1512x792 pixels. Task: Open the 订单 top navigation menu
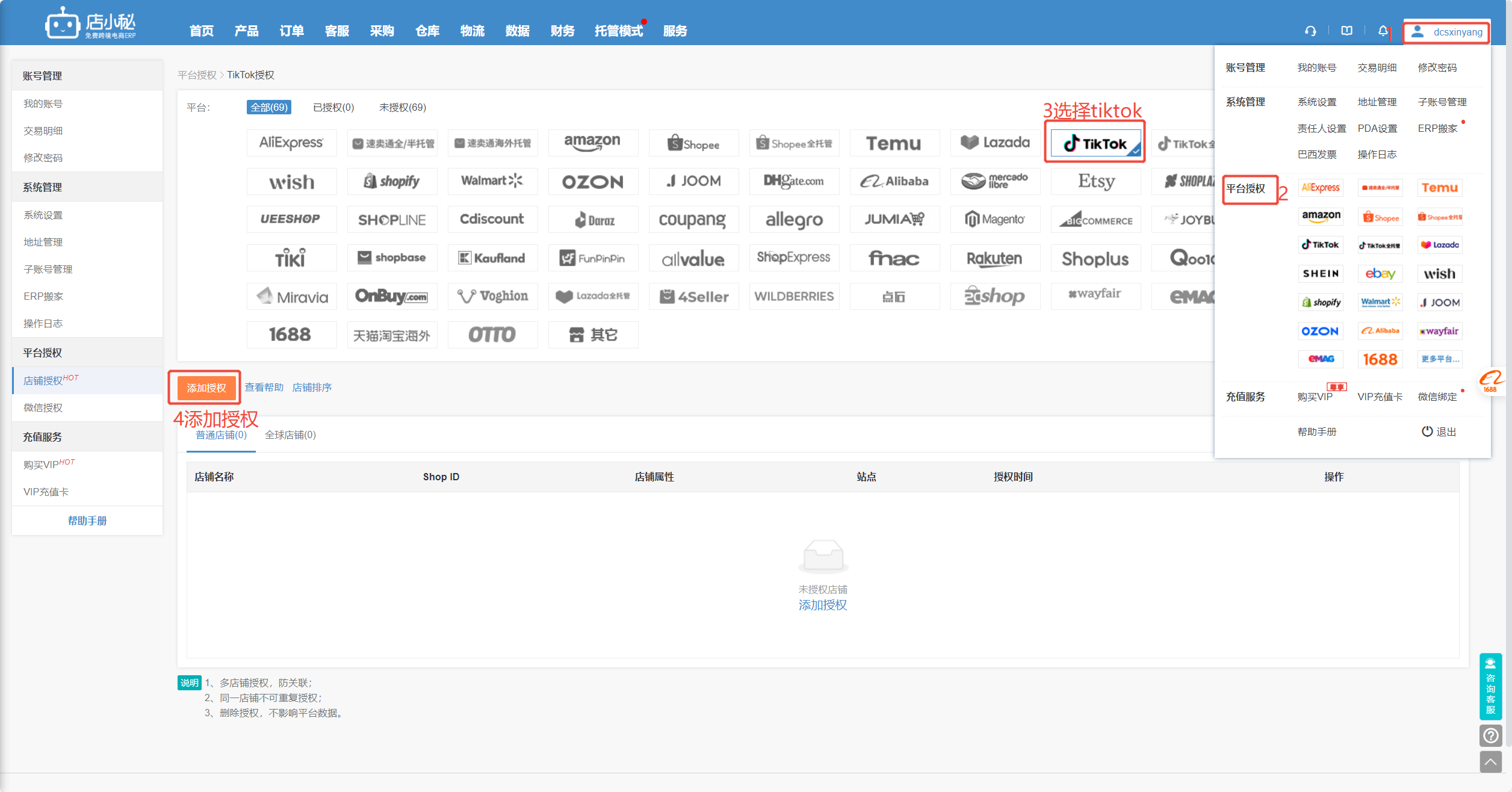point(292,31)
